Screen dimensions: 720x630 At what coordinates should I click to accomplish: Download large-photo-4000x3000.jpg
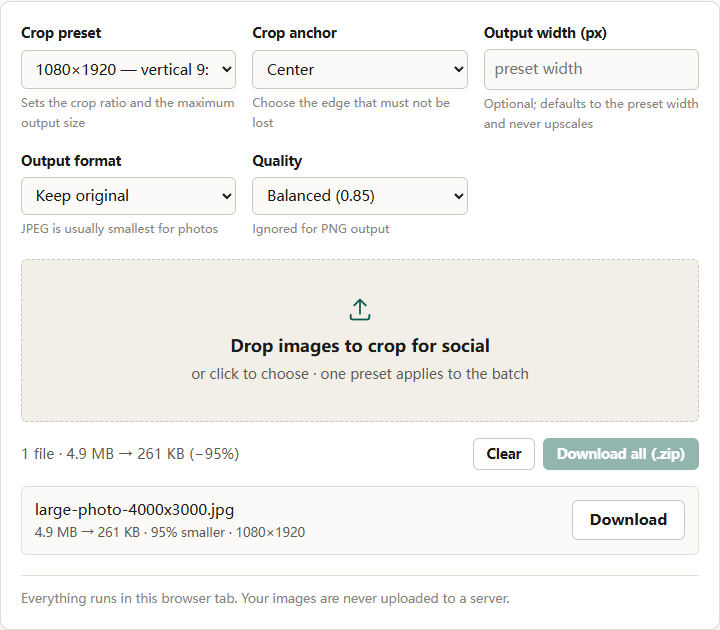[x=628, y=520]
